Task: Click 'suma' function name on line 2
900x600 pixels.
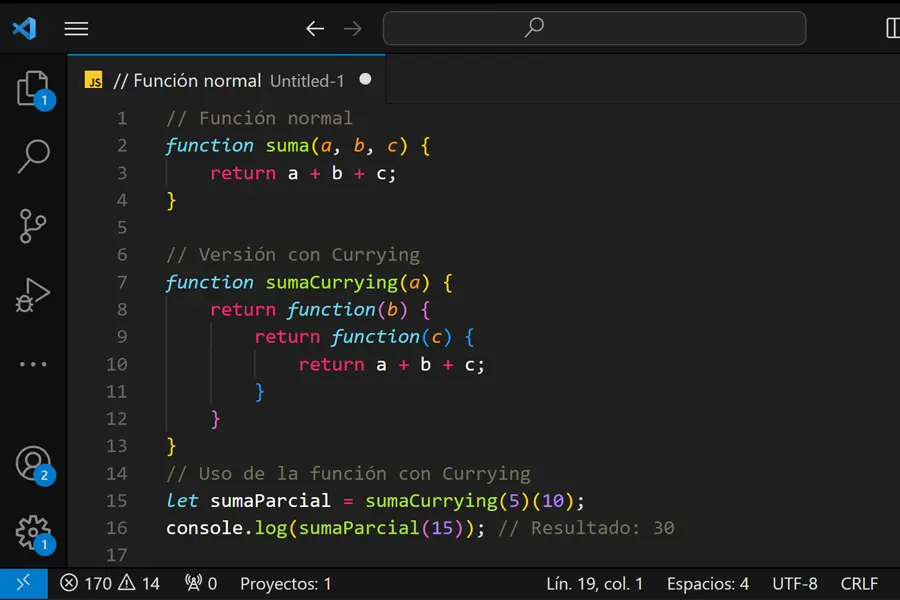Action: (x=287, y=146)
